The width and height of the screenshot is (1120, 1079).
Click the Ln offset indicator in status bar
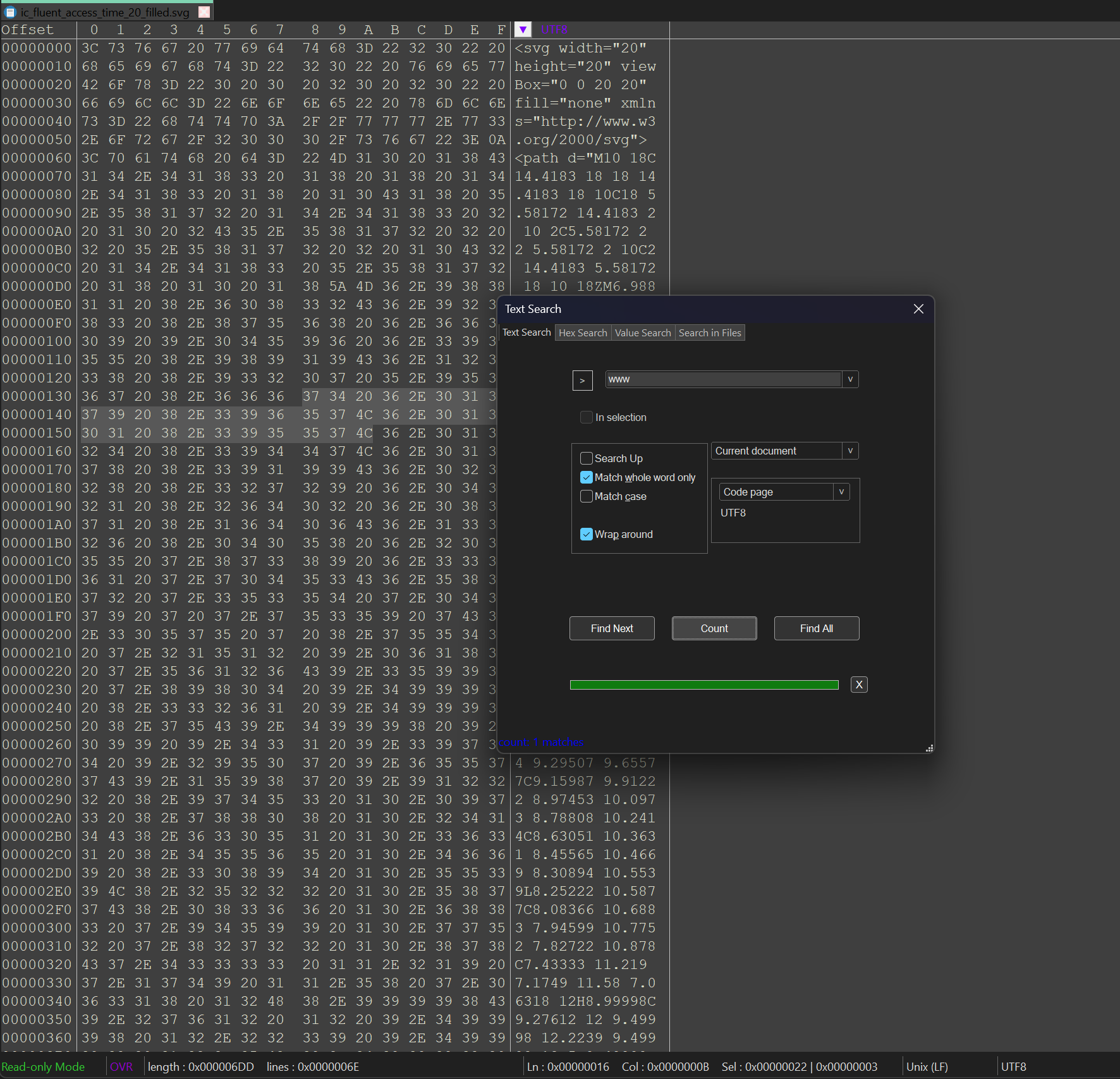568,1066
